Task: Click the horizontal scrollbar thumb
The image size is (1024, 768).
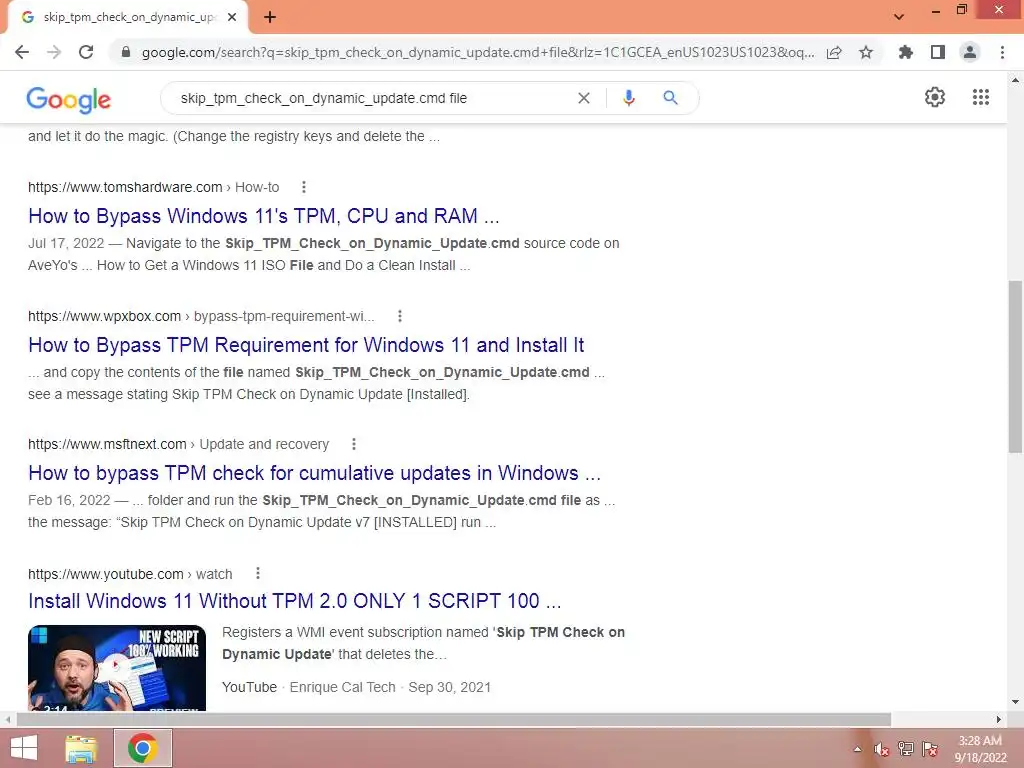Action: coord(454,719)
